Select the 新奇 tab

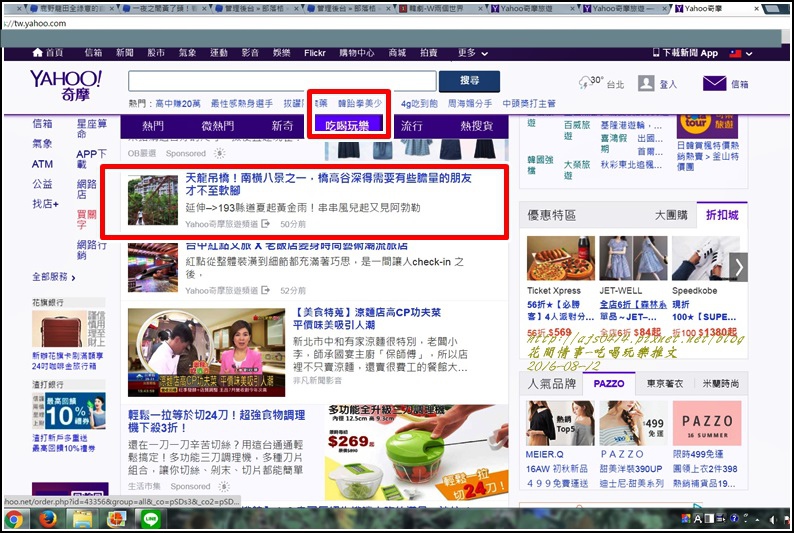click(x=282, y=126)
